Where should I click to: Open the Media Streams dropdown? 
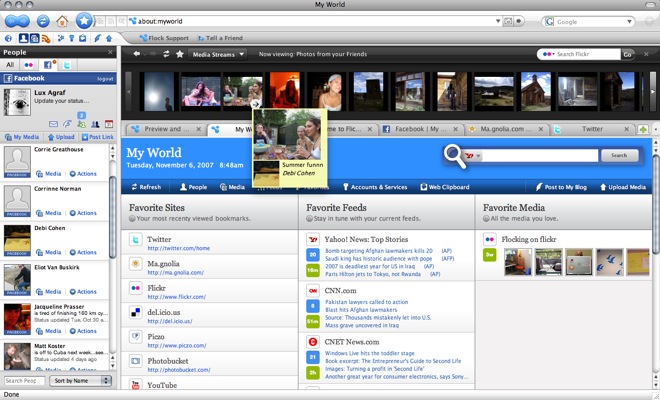point(217,54)
